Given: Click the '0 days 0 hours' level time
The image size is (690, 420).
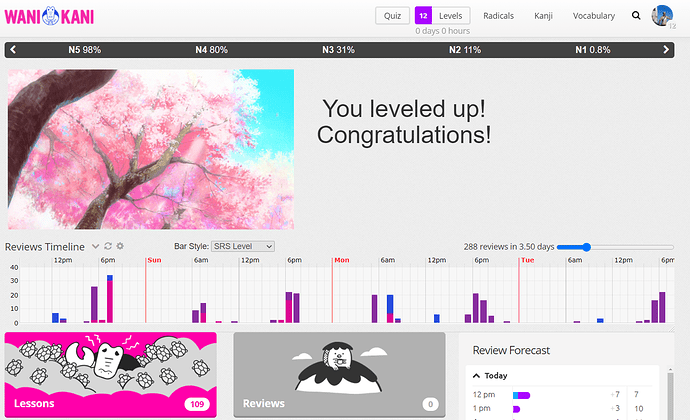Looking at the screenshot, I should [x=442, y=31].
